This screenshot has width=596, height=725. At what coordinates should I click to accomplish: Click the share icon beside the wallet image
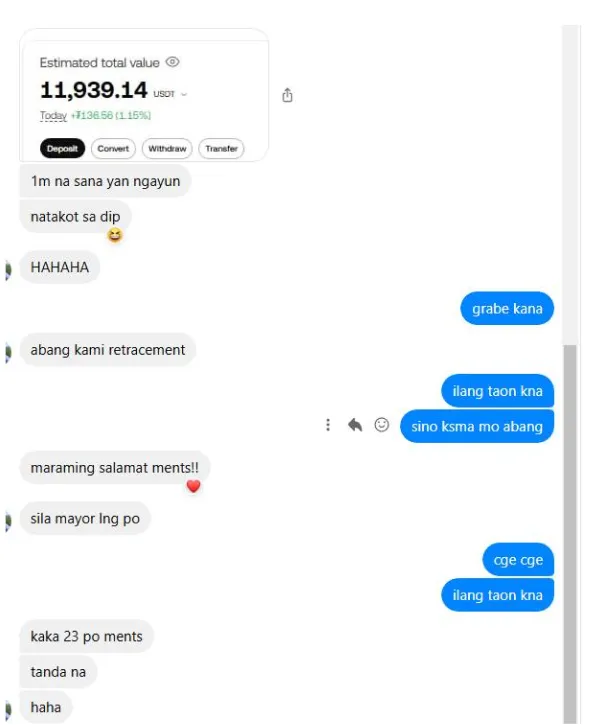[287, 95]
